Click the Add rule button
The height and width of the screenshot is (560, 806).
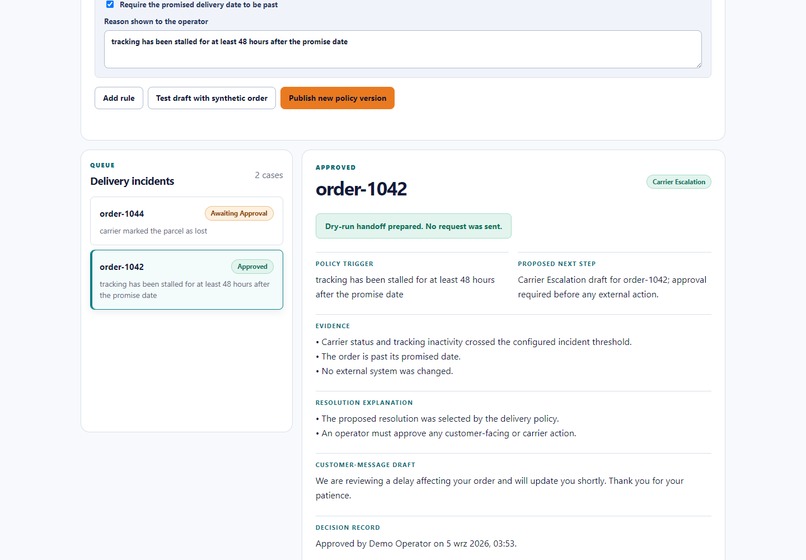coord(119,98)
